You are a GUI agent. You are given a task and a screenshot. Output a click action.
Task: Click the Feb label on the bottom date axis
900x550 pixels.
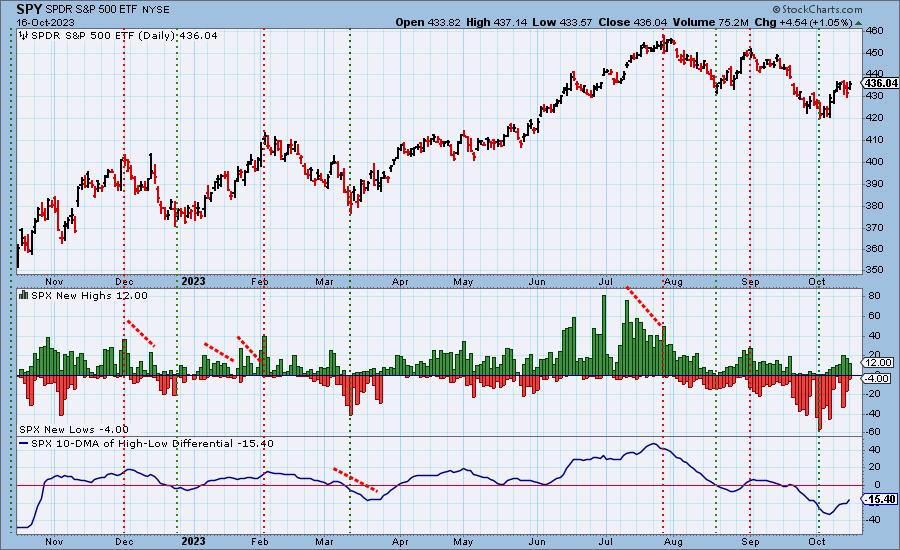pyautogui.click(x=260, y=541)
